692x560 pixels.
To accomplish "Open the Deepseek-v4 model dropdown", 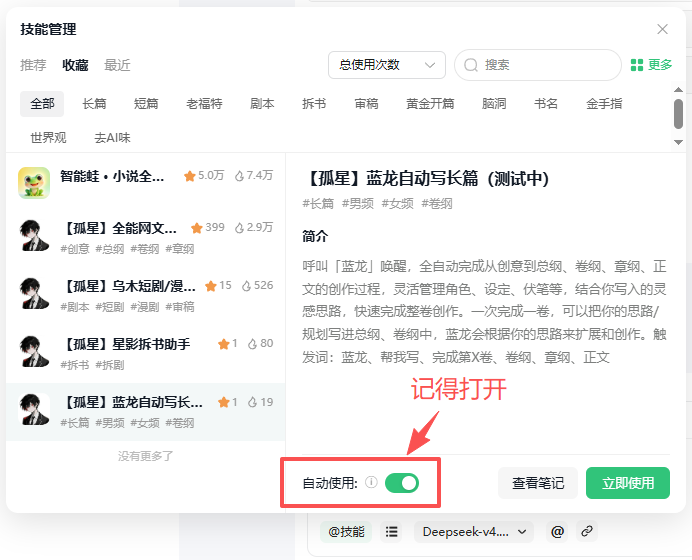I will click(474, 532).
